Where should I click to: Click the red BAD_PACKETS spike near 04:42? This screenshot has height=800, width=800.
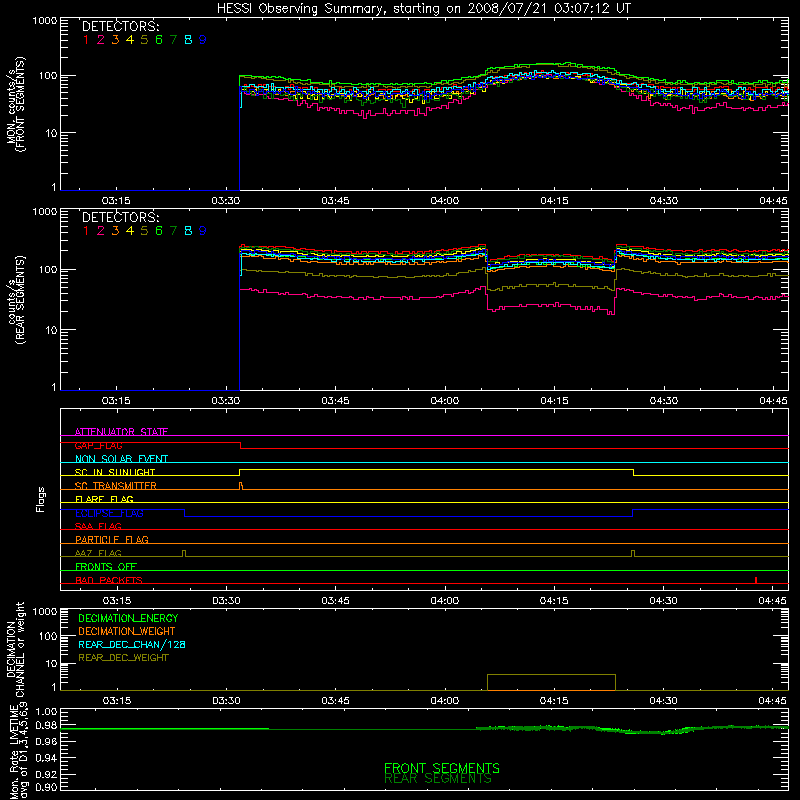click(x=756, y=580)
